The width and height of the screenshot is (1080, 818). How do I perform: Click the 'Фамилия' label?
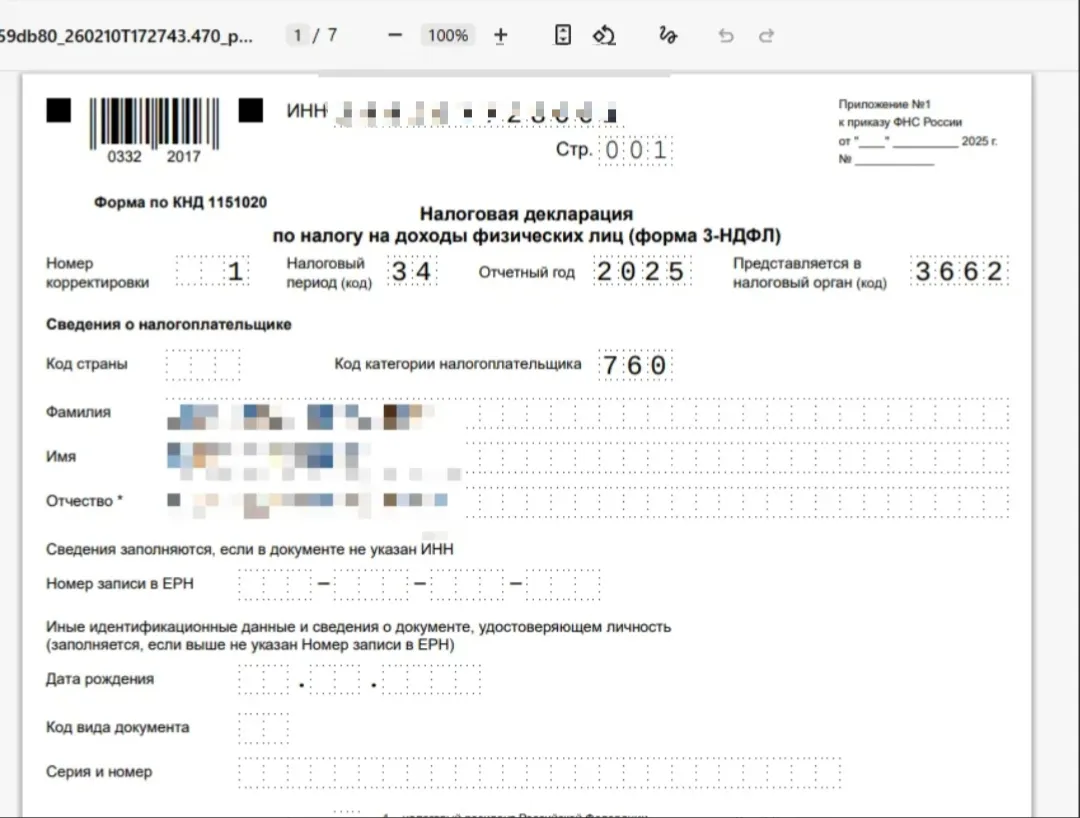point(78,412)
